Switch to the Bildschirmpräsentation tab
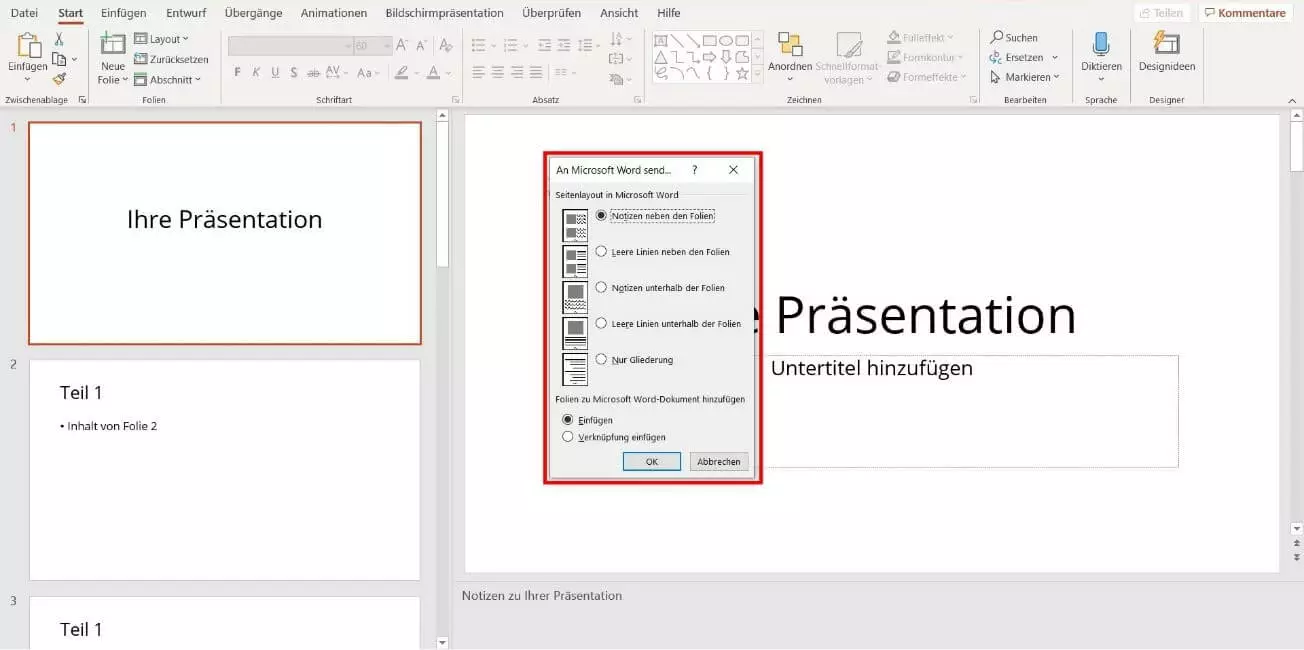 coord(444,13)
